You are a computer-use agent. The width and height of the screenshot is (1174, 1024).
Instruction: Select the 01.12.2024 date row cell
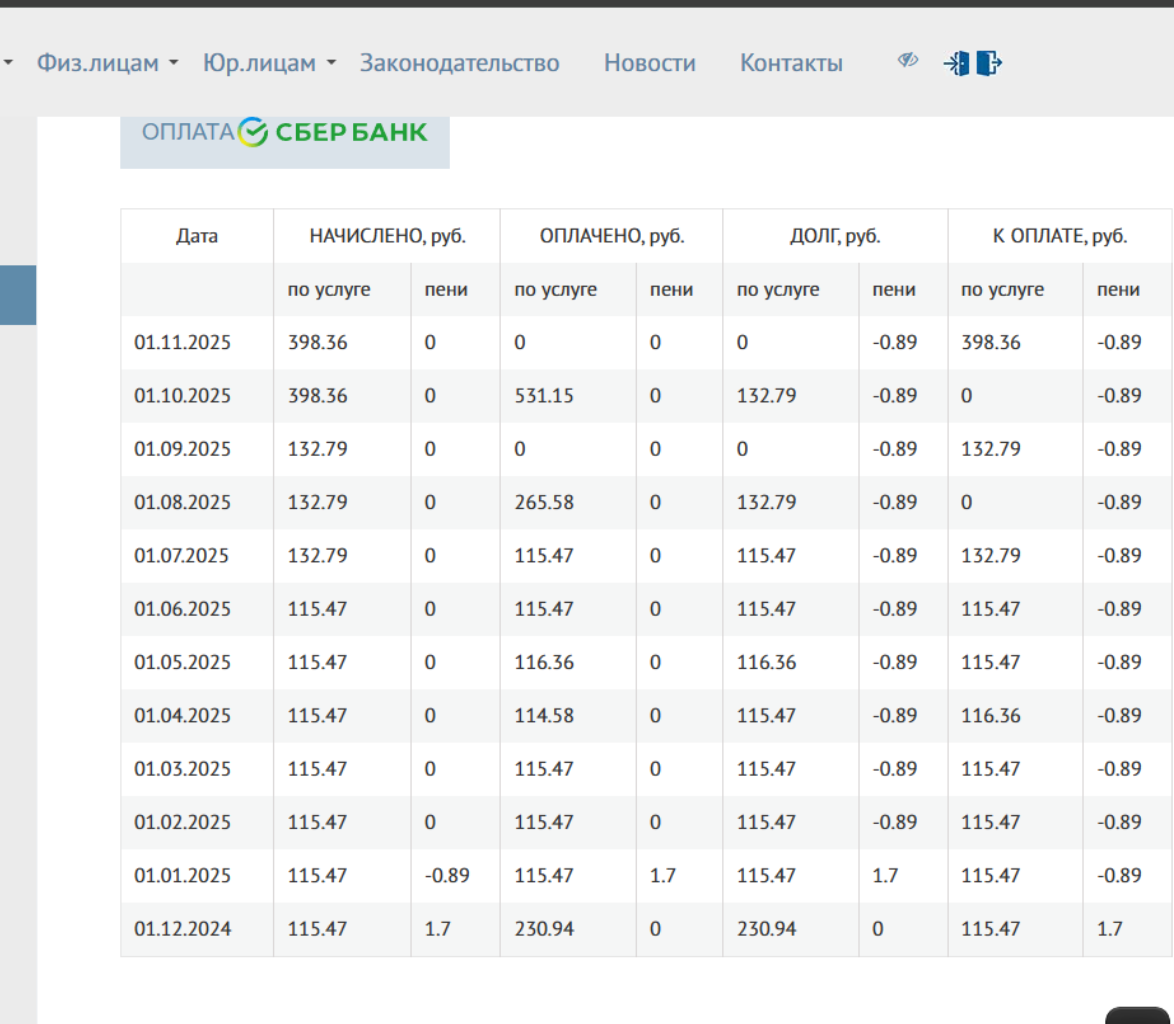tap(183, 929)
